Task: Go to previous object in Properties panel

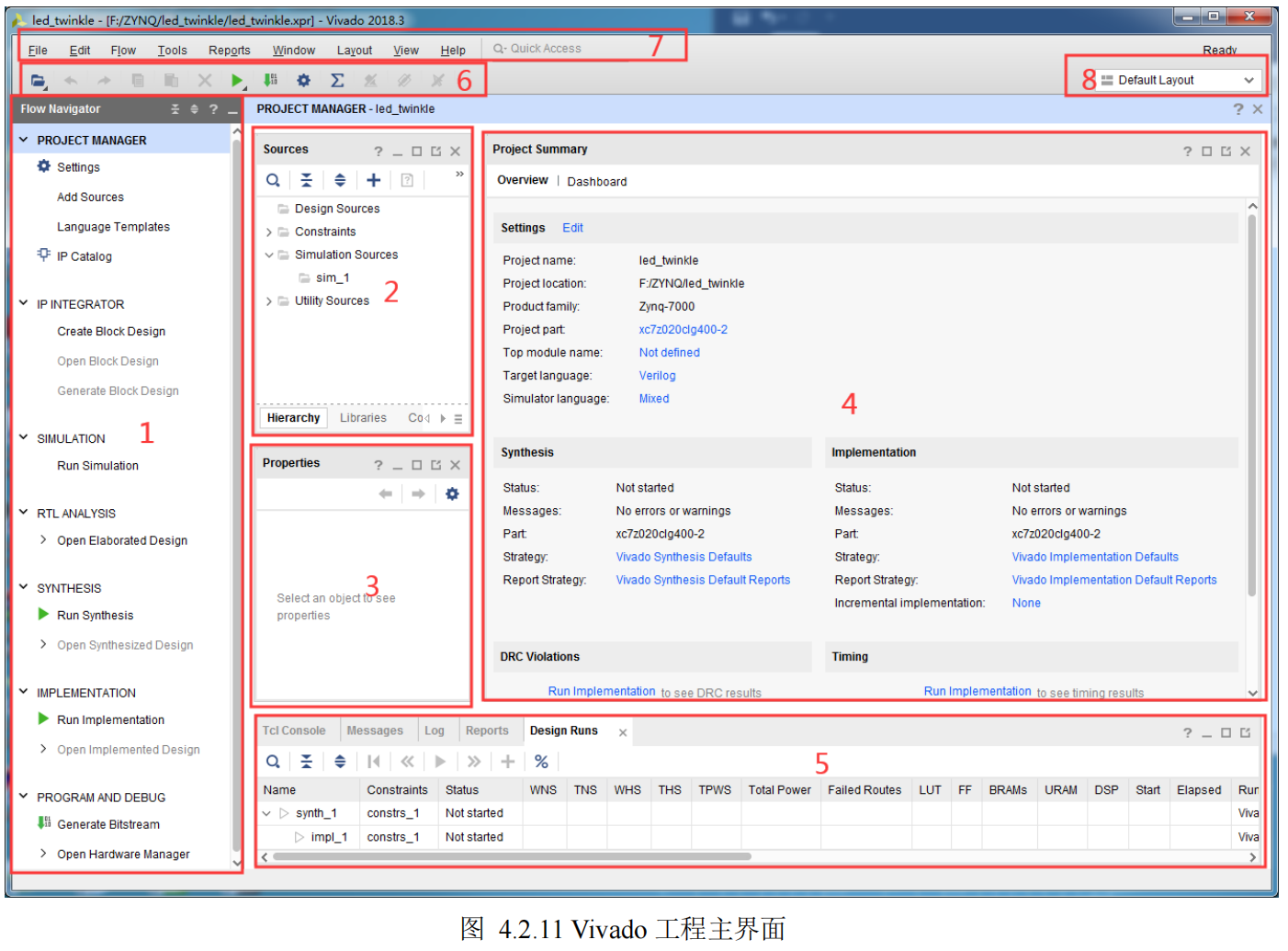Action: (385, 494)
